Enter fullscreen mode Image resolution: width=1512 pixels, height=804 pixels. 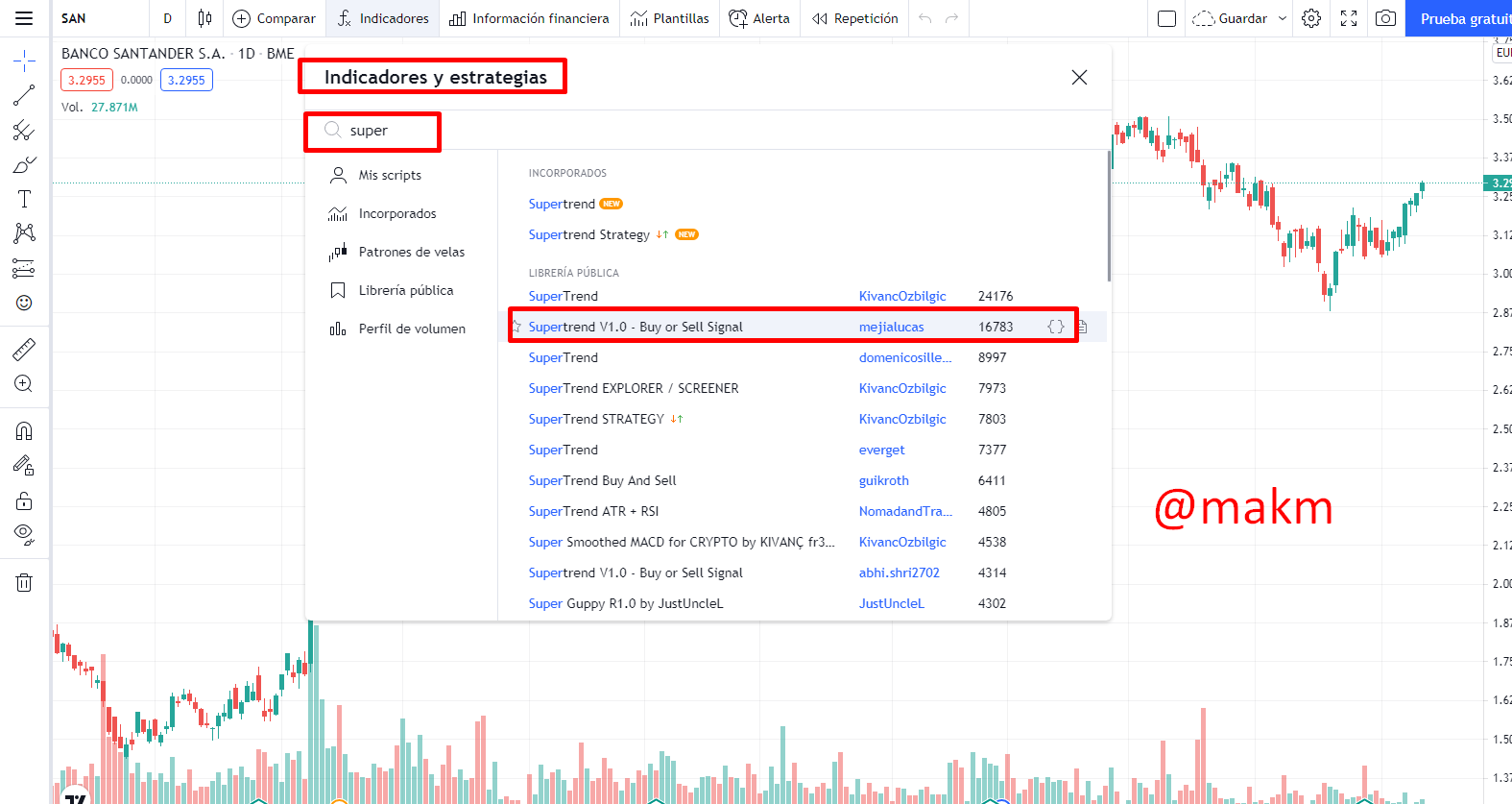[x=1349, y=18]
